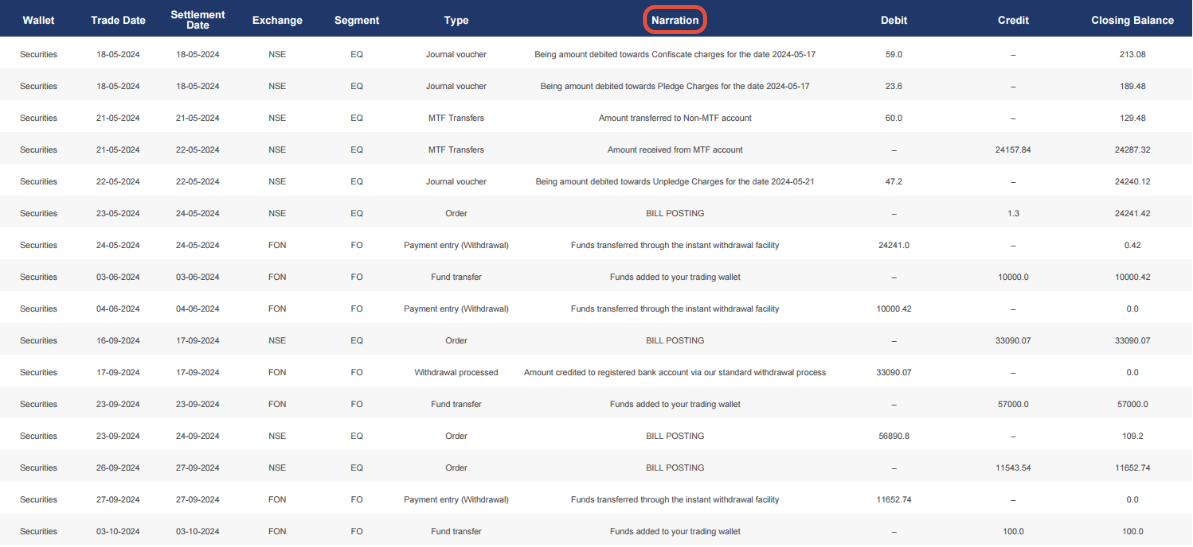
Task: Click the Debit column header
Action: click(894, 20)
